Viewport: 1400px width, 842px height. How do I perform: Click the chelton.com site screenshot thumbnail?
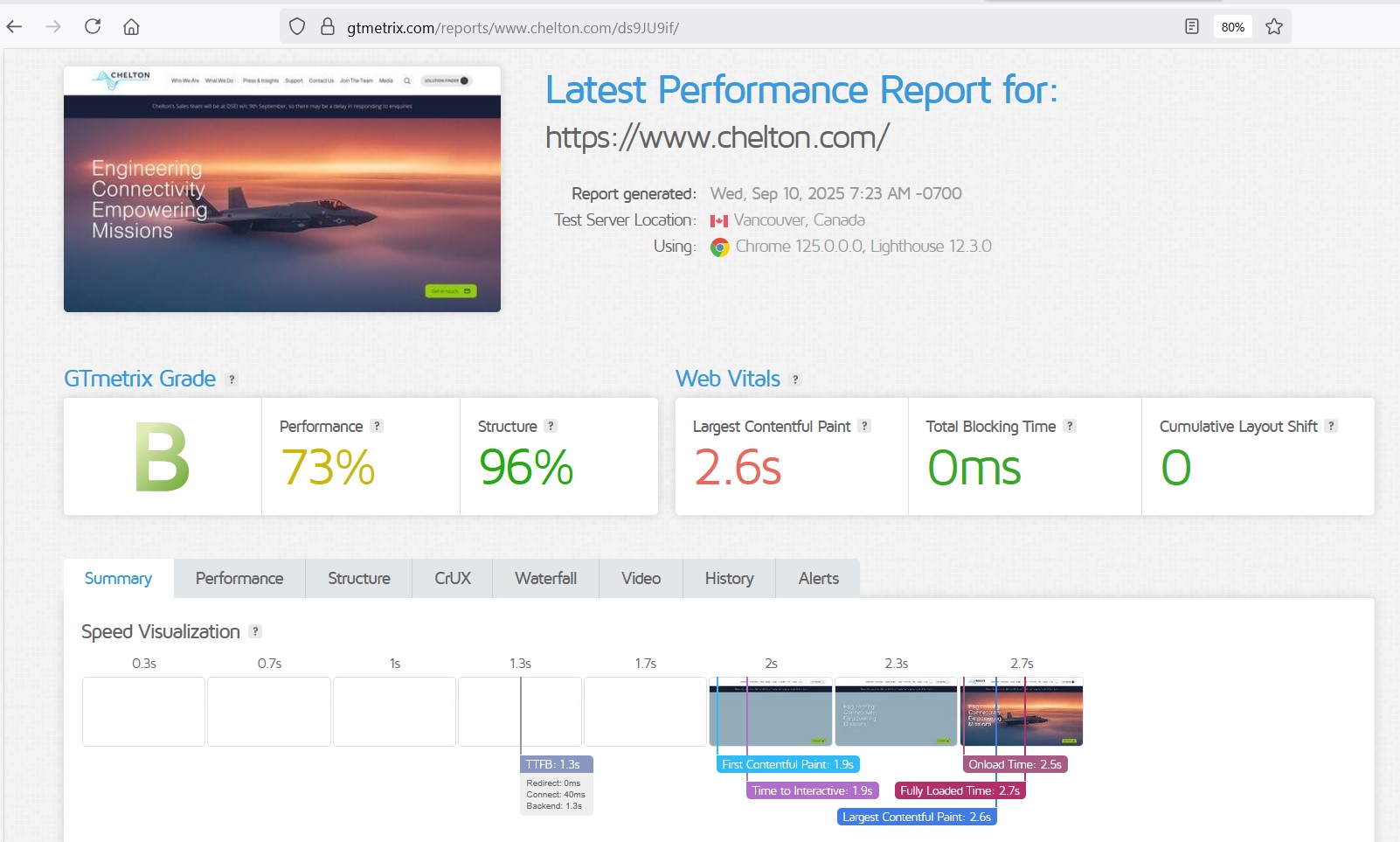pos(282,189)
